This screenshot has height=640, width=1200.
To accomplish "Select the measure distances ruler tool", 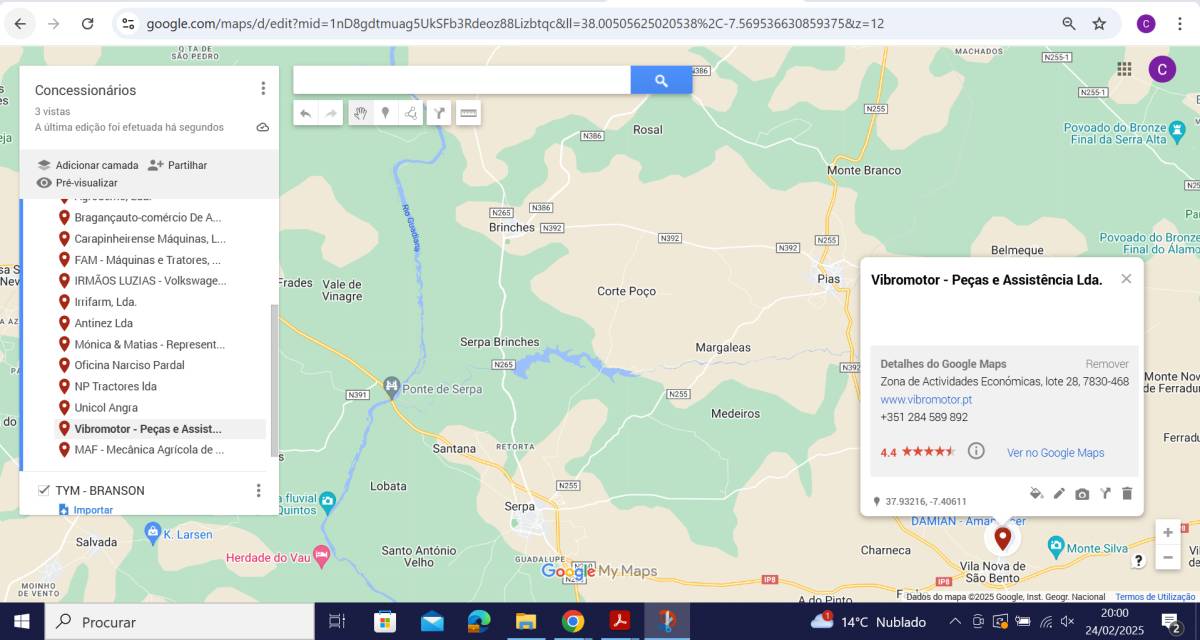I will (468, 113).
